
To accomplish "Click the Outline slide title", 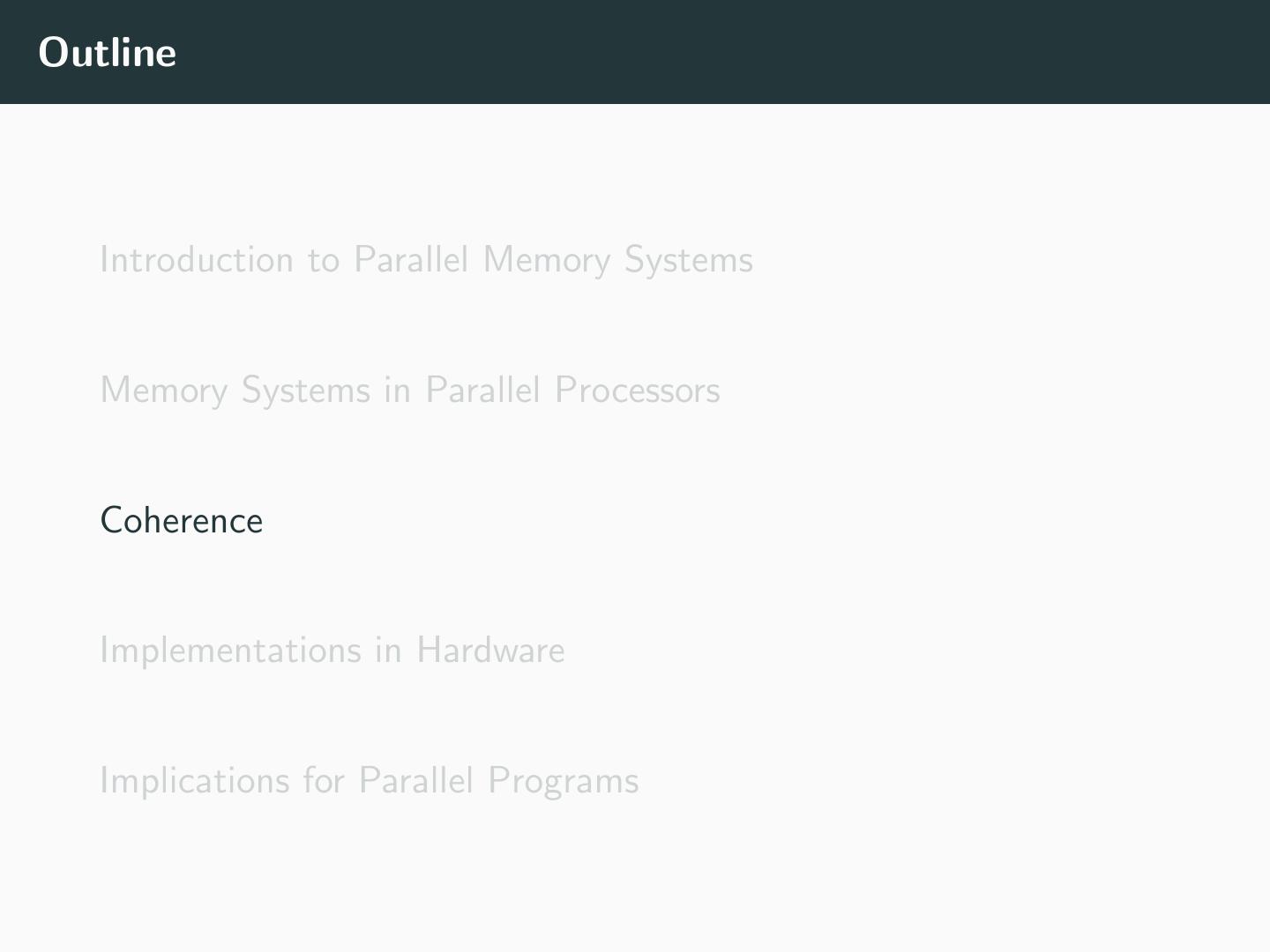I will coord(108,53).
